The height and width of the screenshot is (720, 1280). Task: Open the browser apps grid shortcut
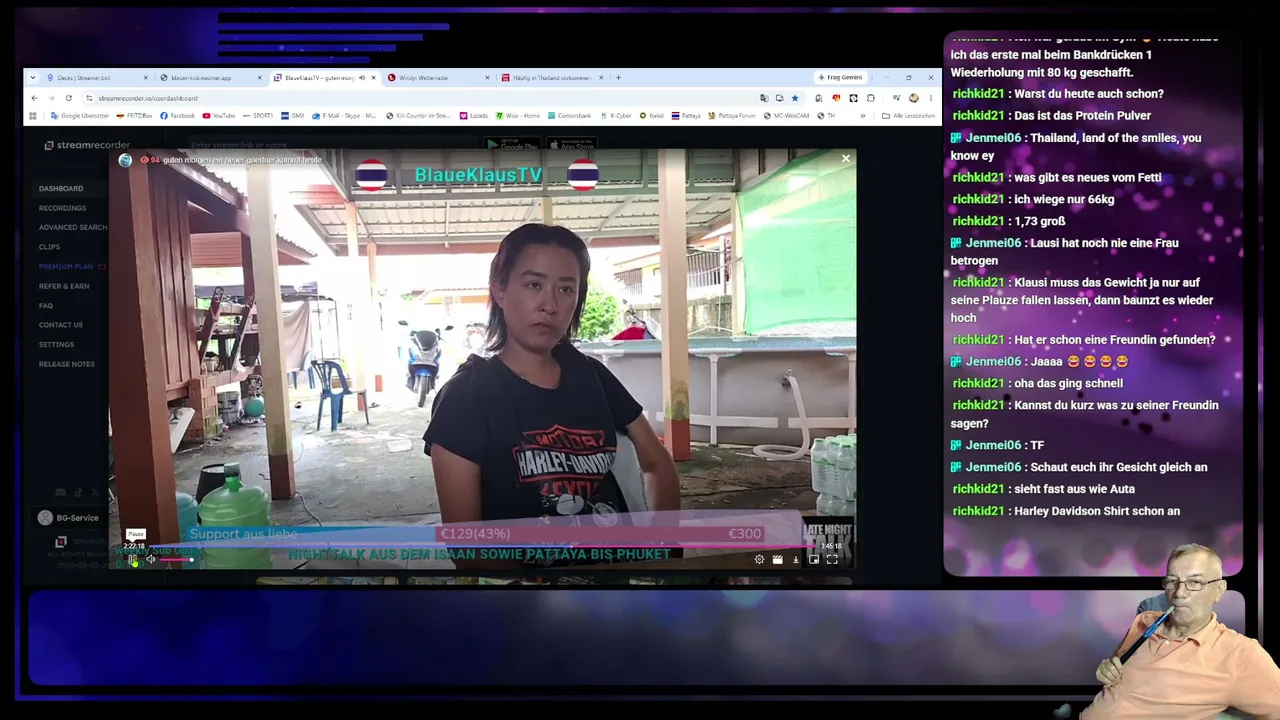[33, 116]
